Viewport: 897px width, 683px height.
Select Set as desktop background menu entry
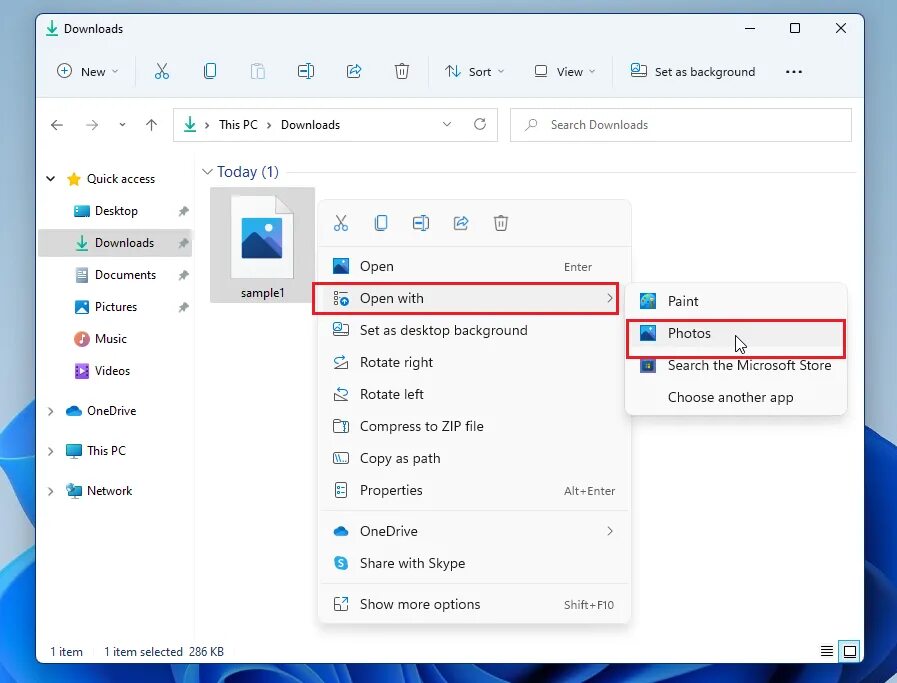click(x=474, y=331)
